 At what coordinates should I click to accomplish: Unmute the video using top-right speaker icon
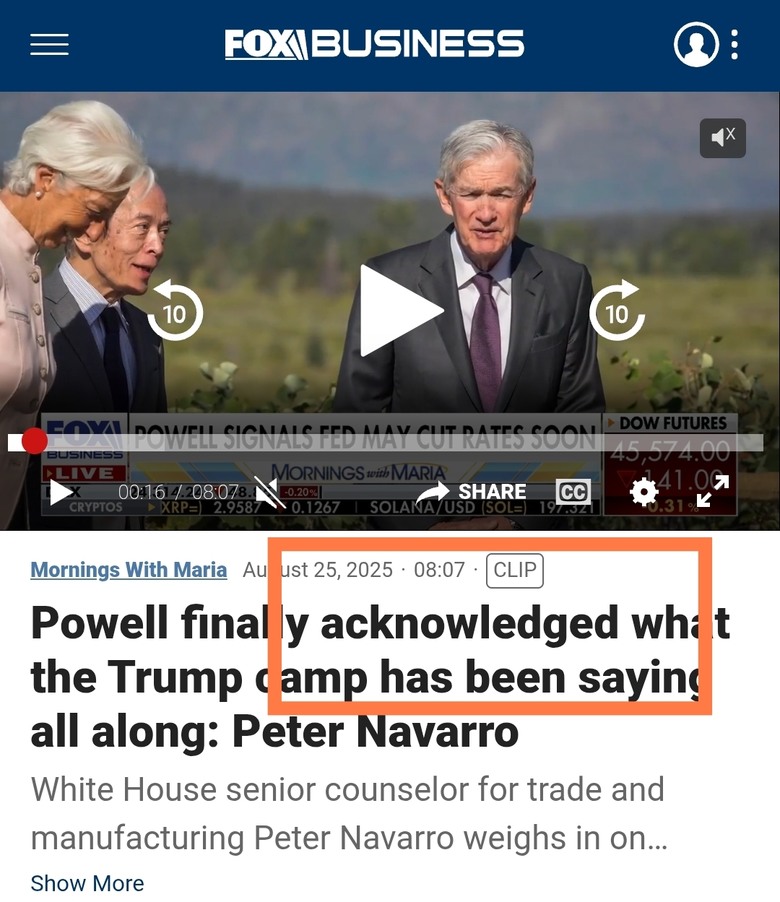tap(722, 138)
